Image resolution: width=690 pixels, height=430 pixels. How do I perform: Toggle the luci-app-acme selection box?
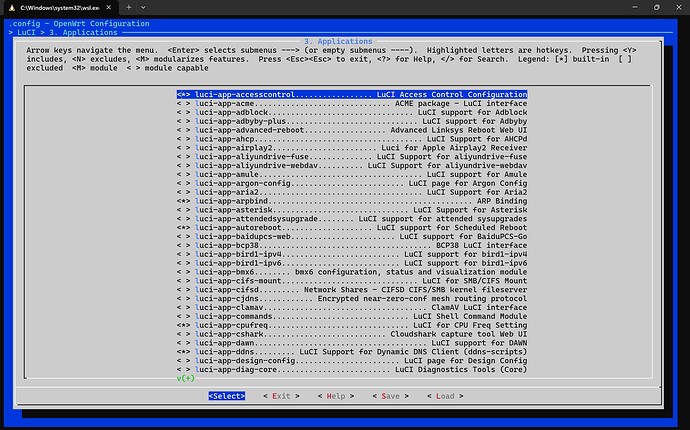pyautogui.click(x=184, y=103)
